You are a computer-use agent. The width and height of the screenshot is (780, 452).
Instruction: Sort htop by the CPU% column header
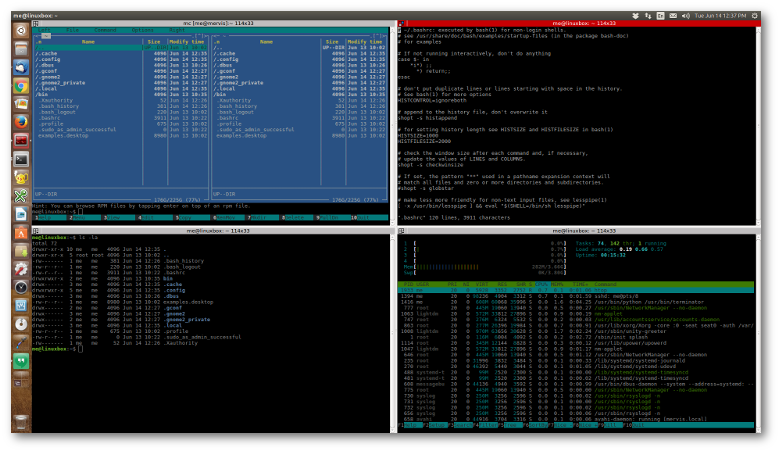541,284
